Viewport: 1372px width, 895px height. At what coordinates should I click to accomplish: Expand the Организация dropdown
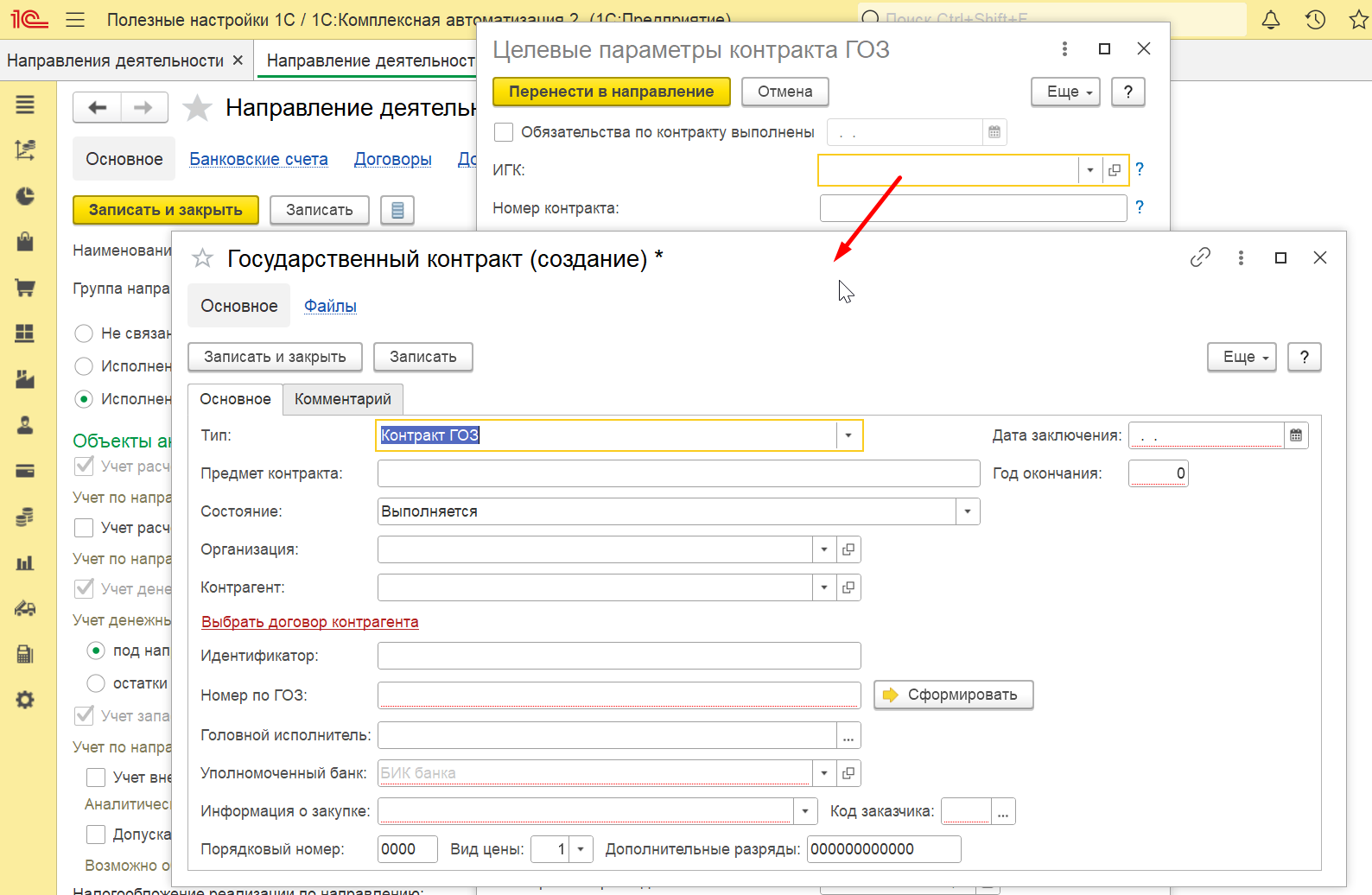[x=824, y=549]
